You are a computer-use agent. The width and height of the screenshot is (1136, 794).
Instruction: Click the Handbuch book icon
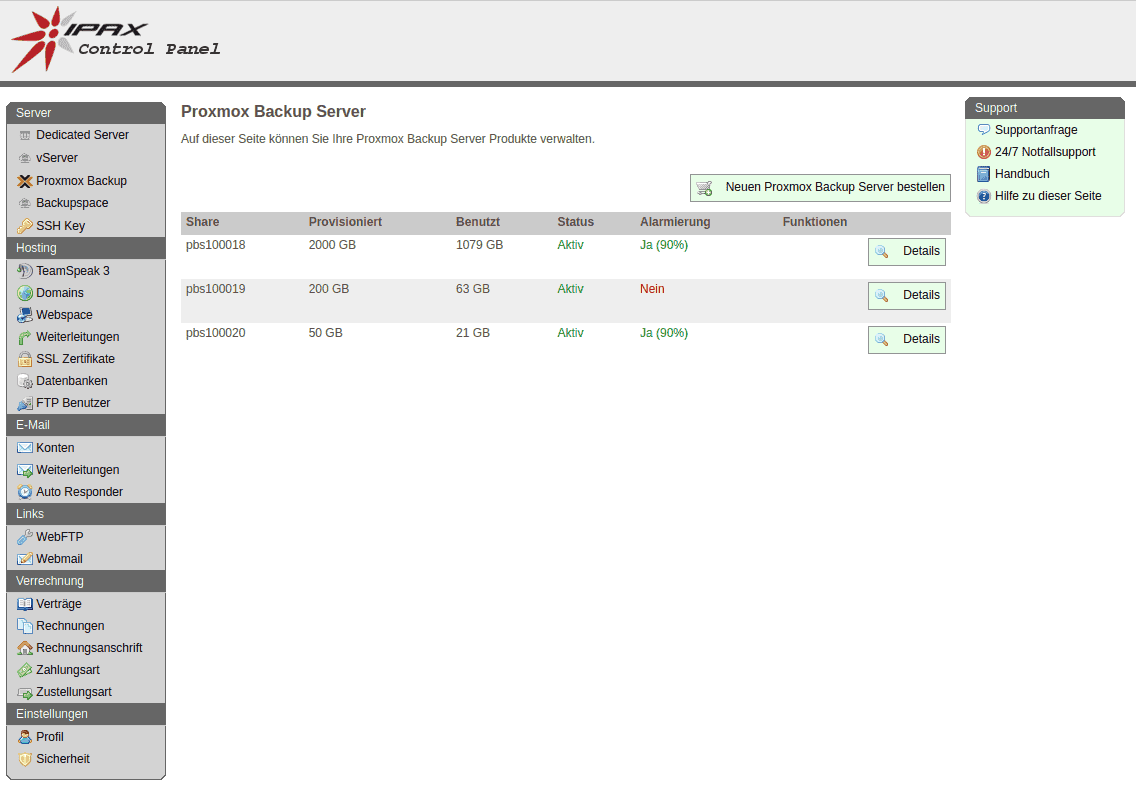point(984,174)
